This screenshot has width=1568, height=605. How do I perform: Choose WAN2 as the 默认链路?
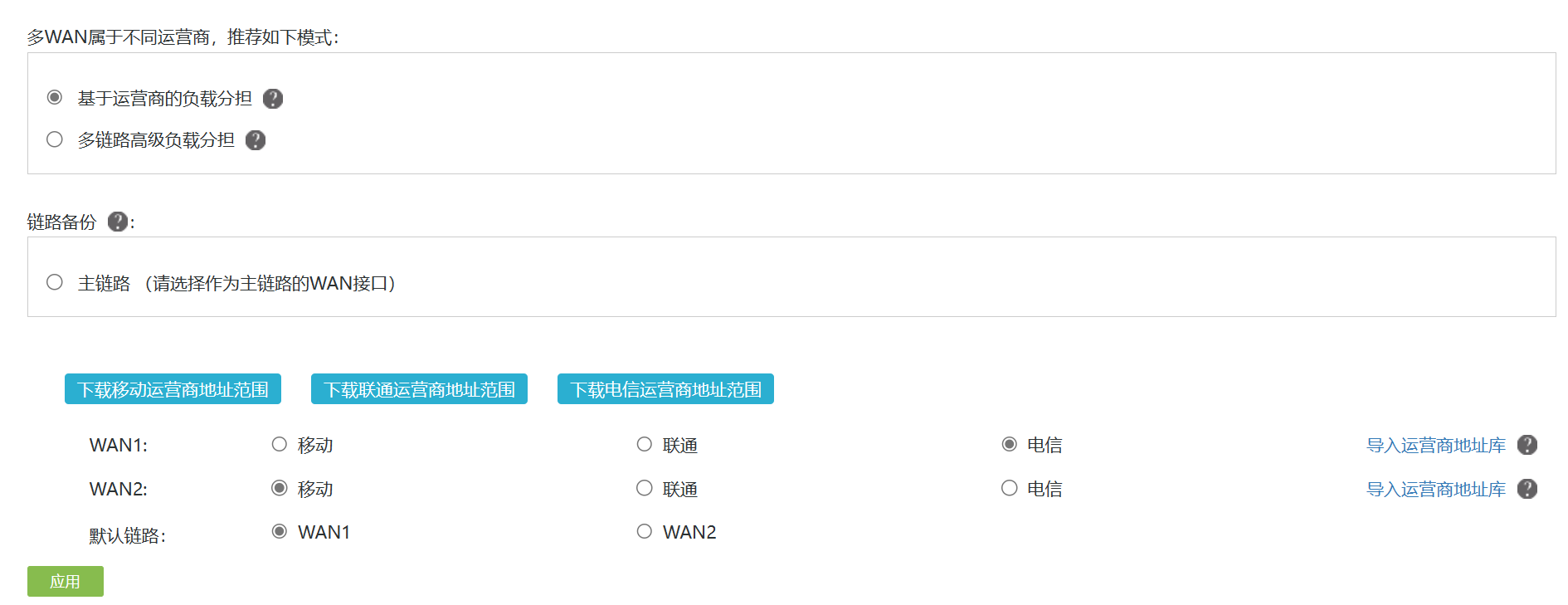tap(645, 531)
